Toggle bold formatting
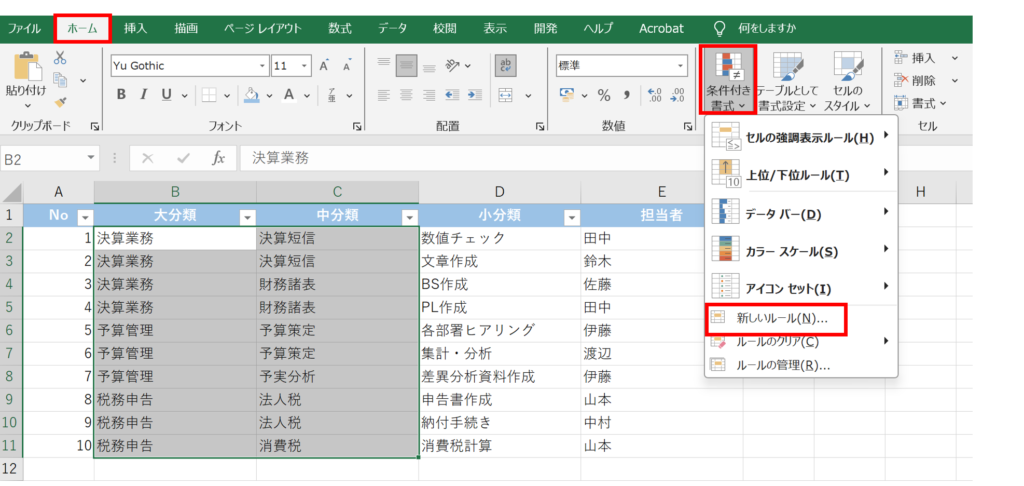Screen dimensions: 1024x486 pyautogui.click(x=120, y=96)
